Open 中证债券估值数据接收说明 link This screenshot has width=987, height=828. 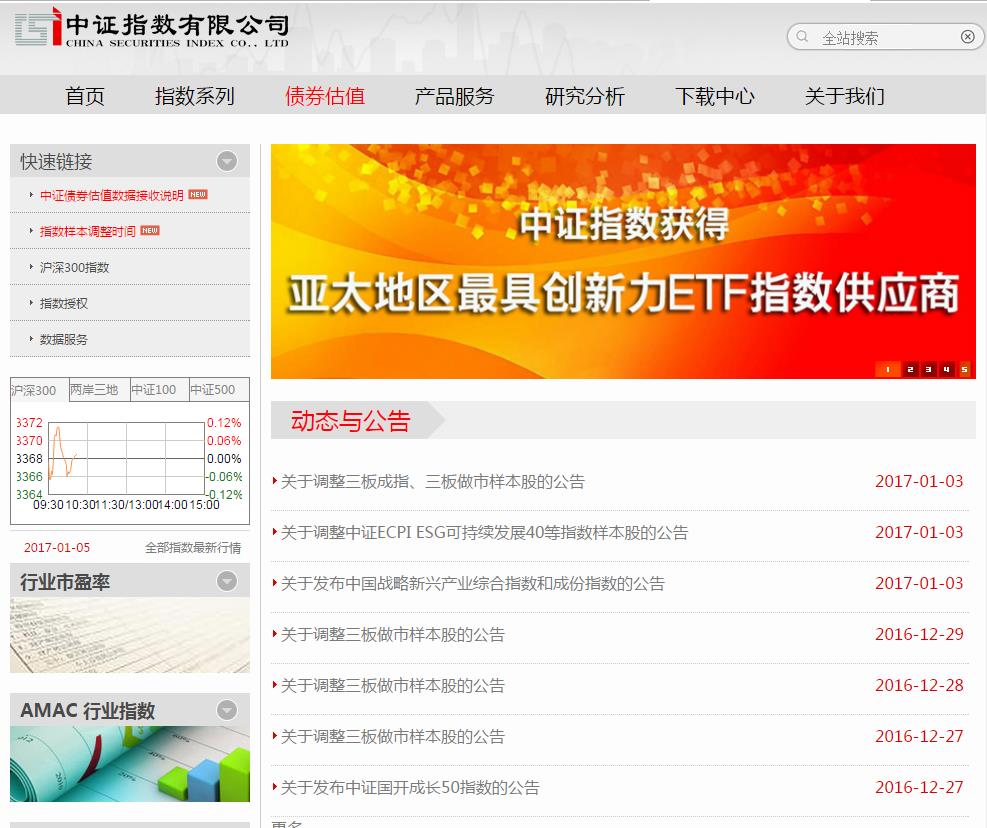(x=111, y=195)
